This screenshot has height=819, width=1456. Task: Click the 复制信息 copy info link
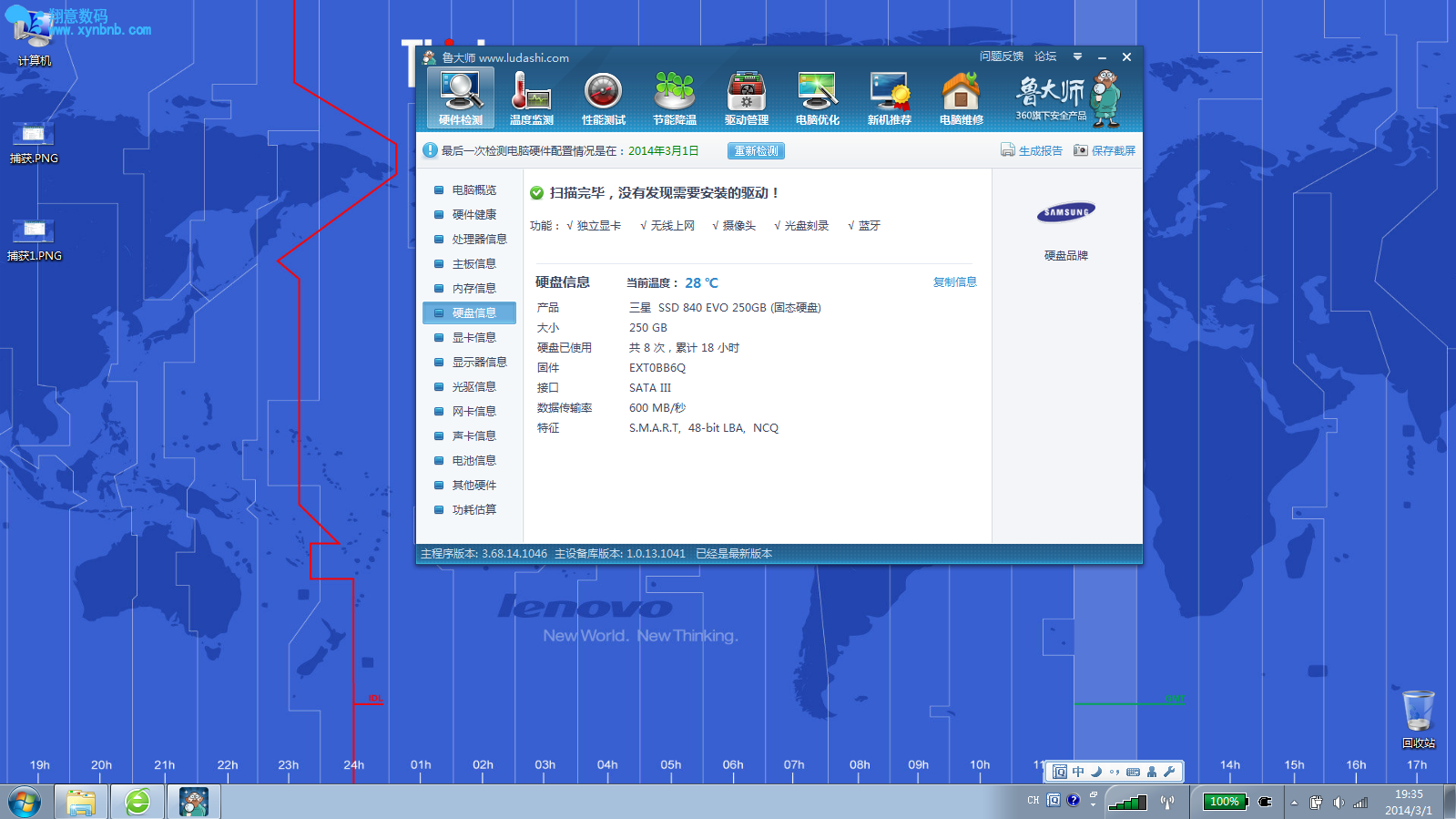pos(954,282)
